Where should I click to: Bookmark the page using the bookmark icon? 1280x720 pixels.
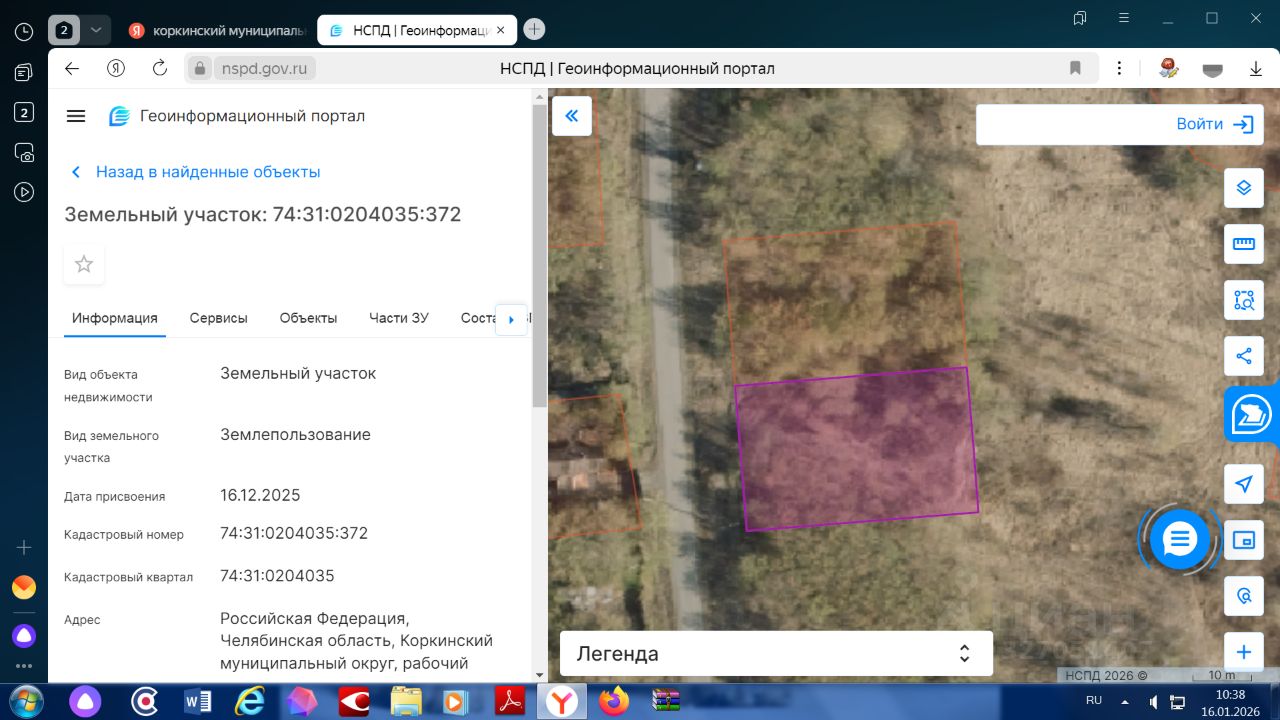1076,68
